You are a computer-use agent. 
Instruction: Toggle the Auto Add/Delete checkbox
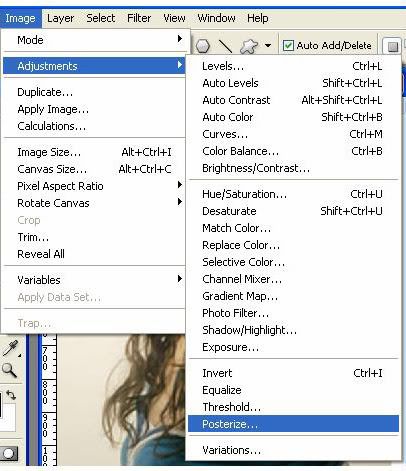[288, 45]
